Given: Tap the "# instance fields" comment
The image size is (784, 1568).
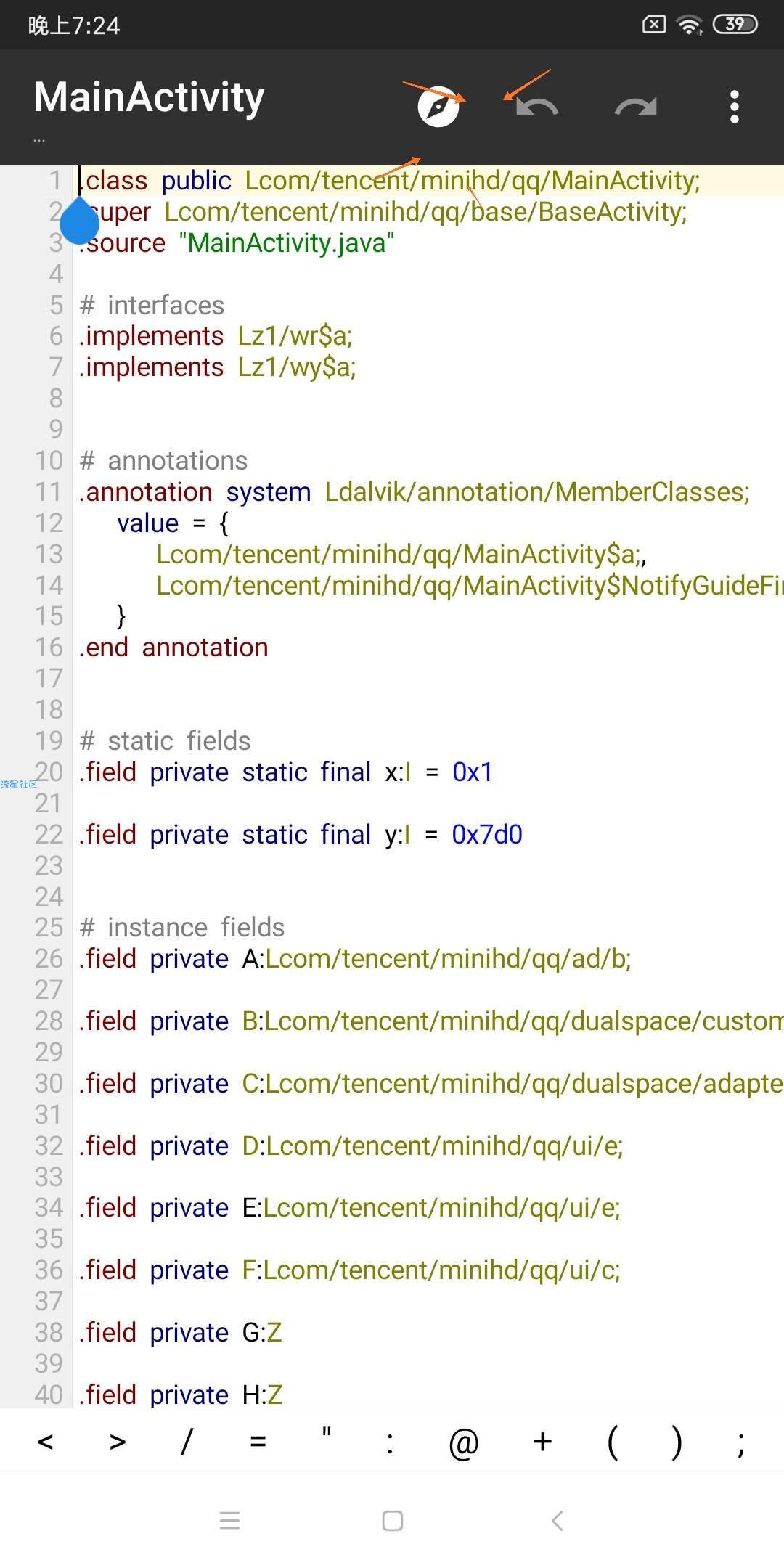Looking at the screenshot, I should coord(181,927).
